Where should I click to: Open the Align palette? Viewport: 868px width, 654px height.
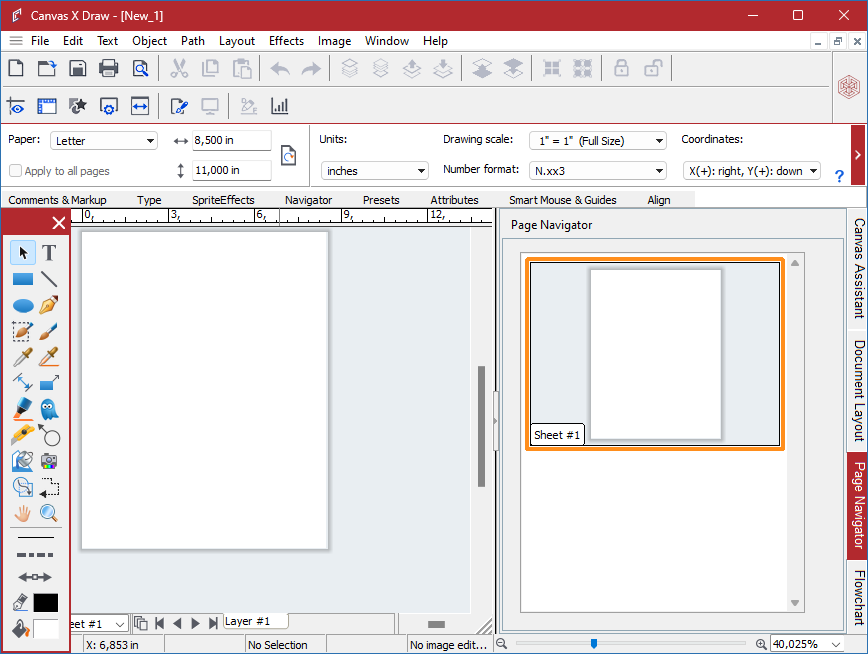click(x=659, y=200)
